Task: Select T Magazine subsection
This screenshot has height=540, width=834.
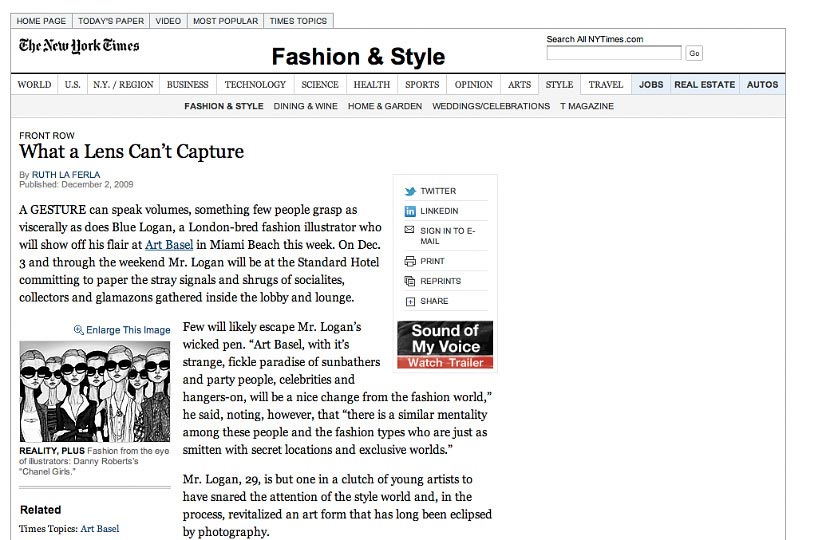Action: [x=587, y=106]
